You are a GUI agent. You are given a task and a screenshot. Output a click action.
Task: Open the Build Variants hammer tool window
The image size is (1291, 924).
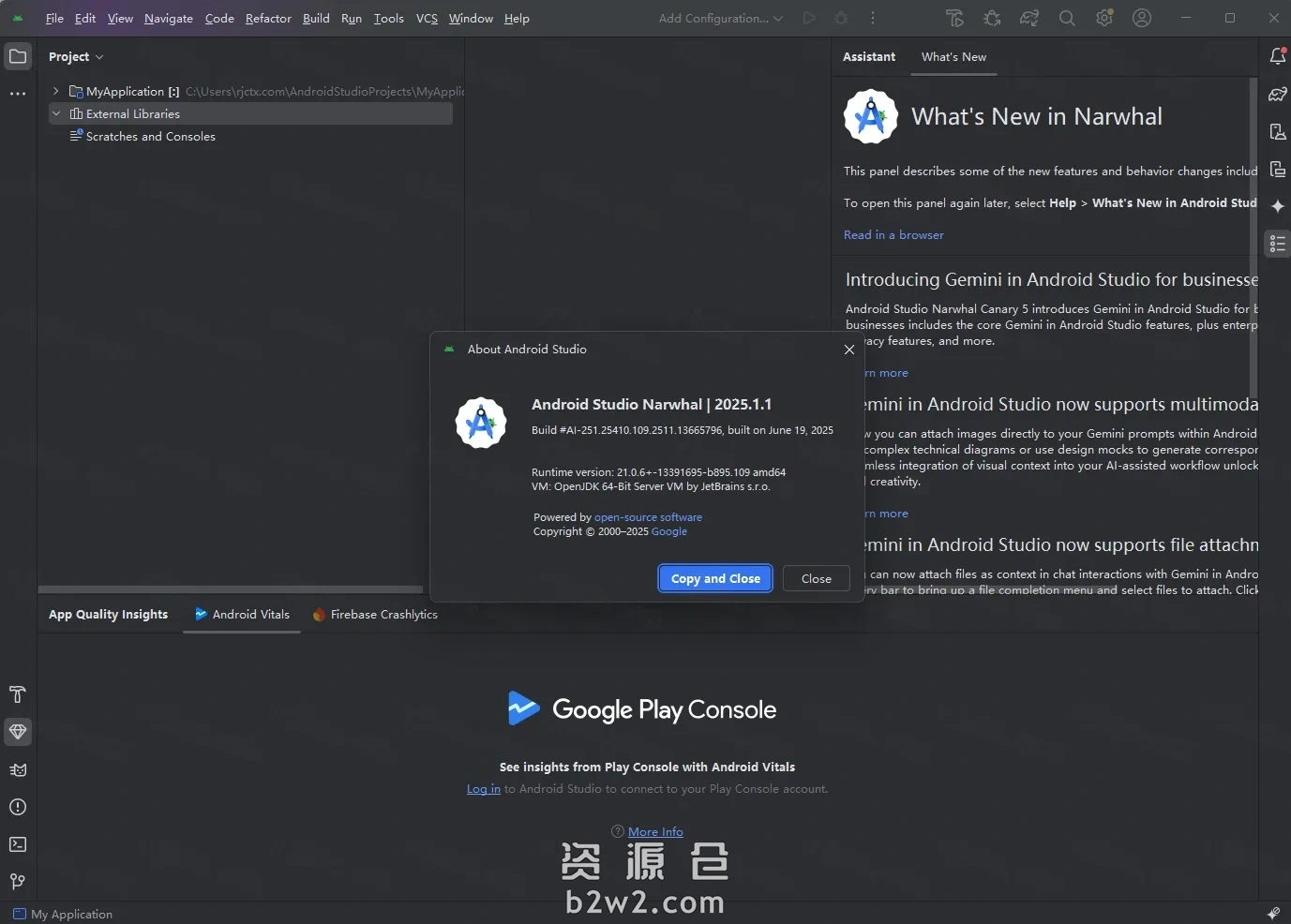tap(18, 694)
